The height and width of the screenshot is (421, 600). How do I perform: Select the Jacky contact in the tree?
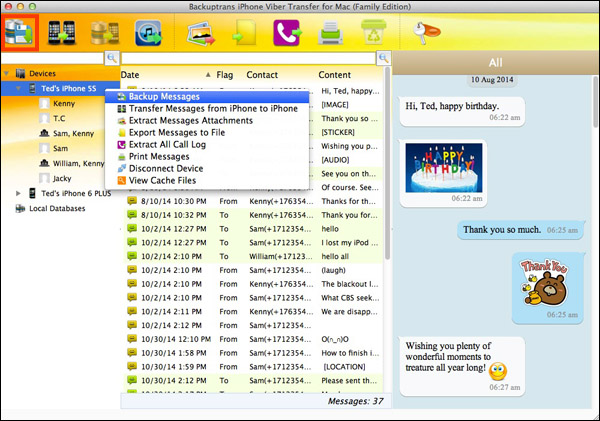click(62, 178)
